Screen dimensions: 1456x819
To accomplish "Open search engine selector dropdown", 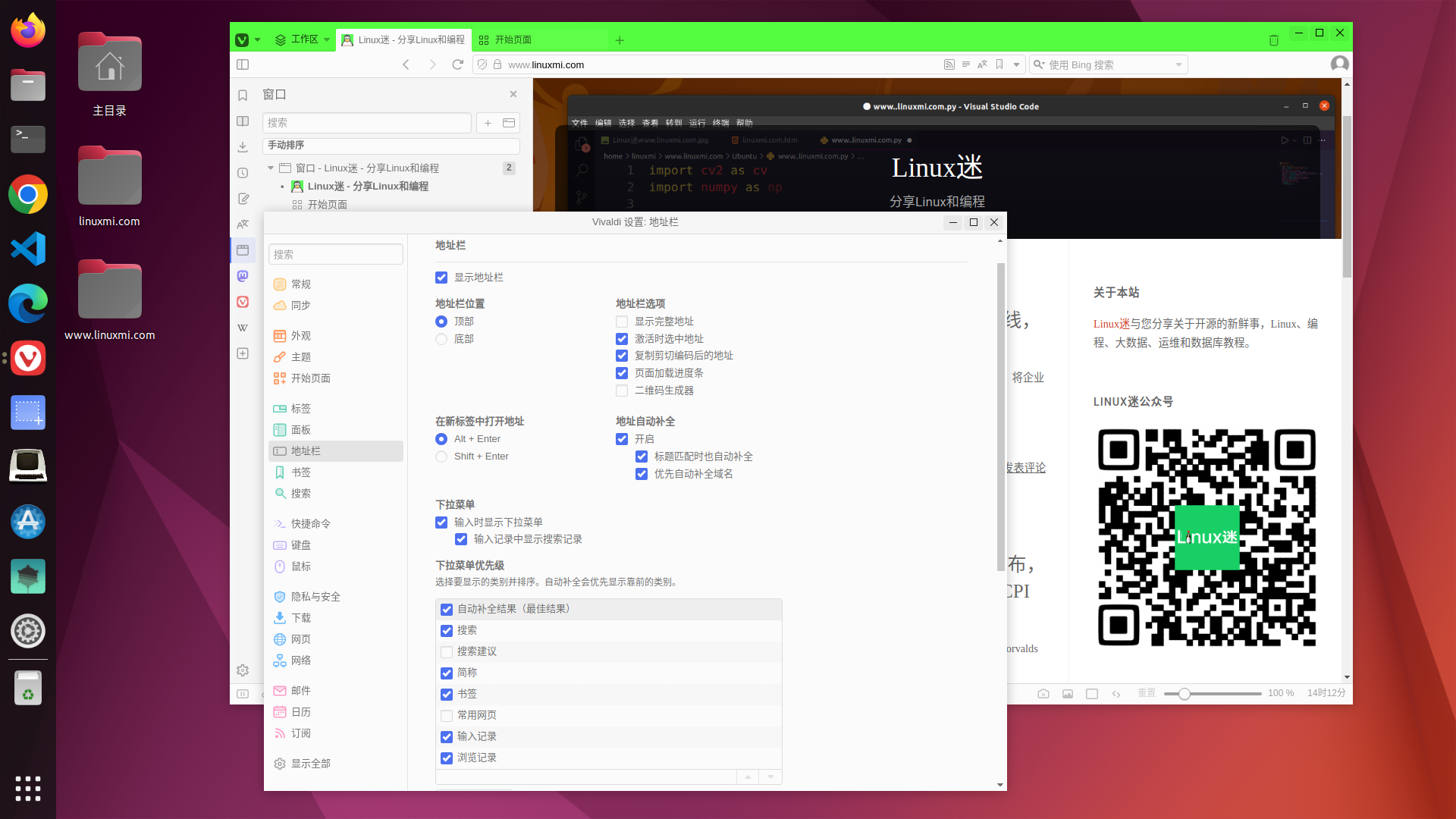I will 1038,64.
